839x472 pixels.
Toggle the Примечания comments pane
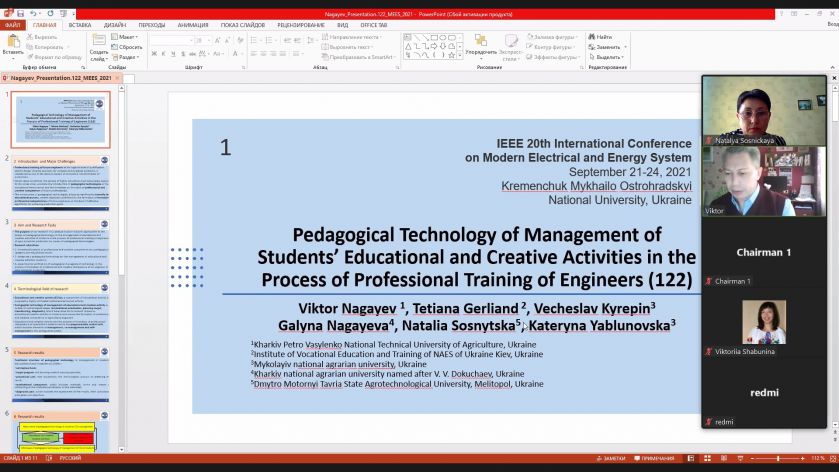click(654, 459)
